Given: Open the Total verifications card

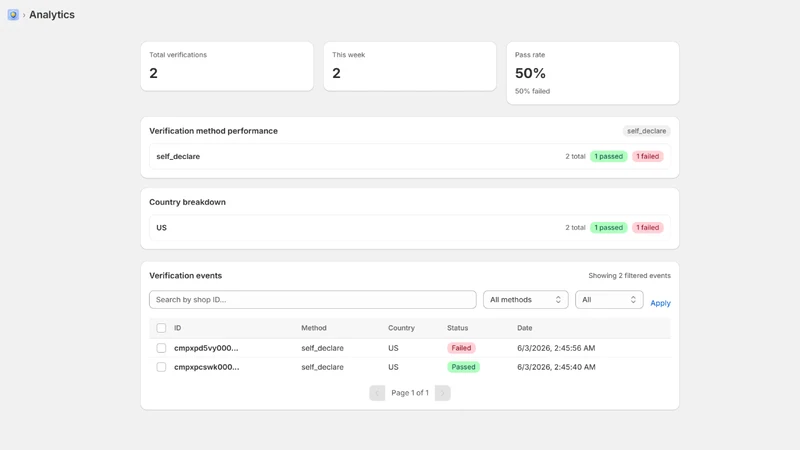Looking at the screenshot, I should 227,66.
